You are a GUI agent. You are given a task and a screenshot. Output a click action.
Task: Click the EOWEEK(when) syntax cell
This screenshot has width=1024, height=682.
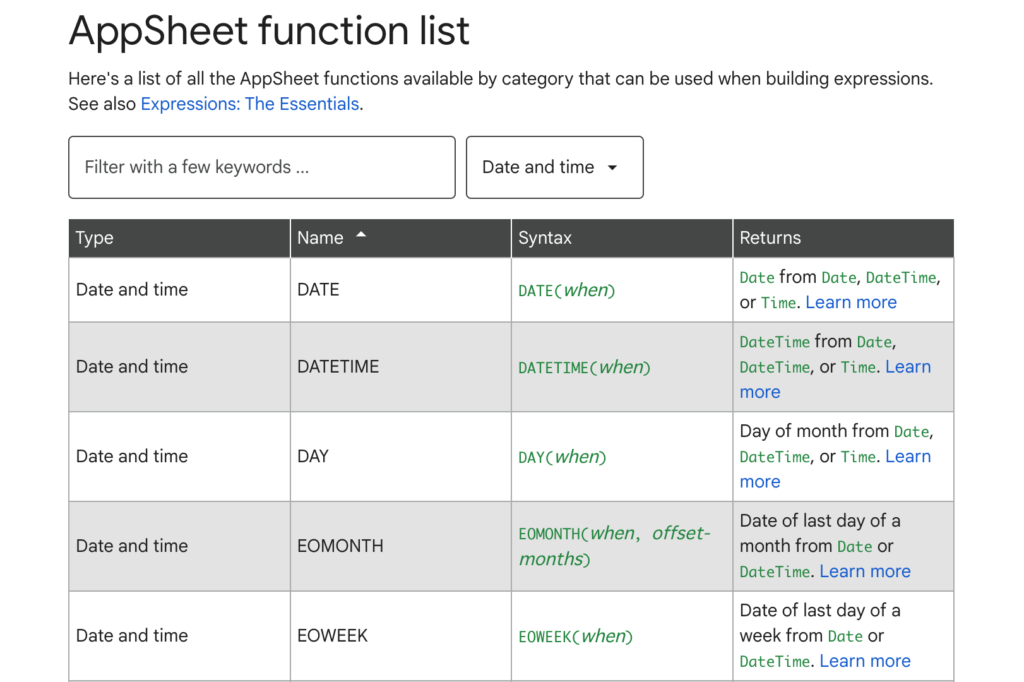click(x=622, y=636)
